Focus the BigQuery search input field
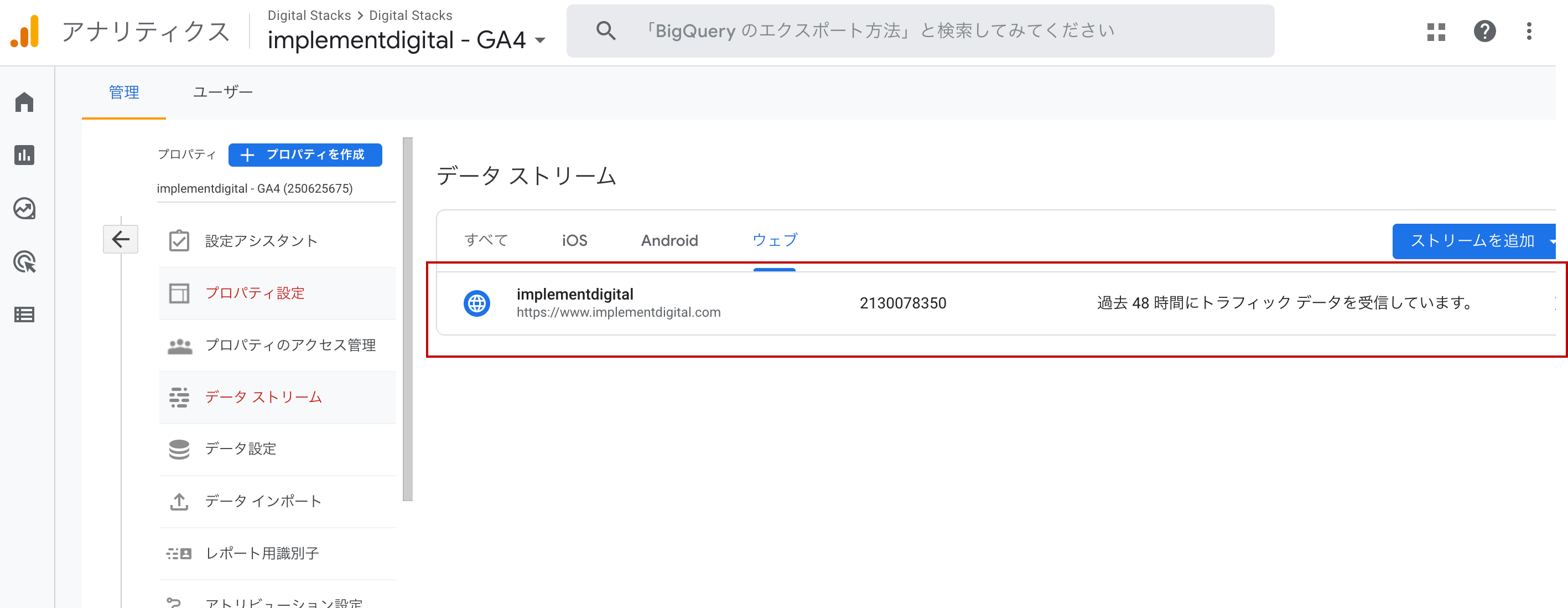 pos(919,31)
